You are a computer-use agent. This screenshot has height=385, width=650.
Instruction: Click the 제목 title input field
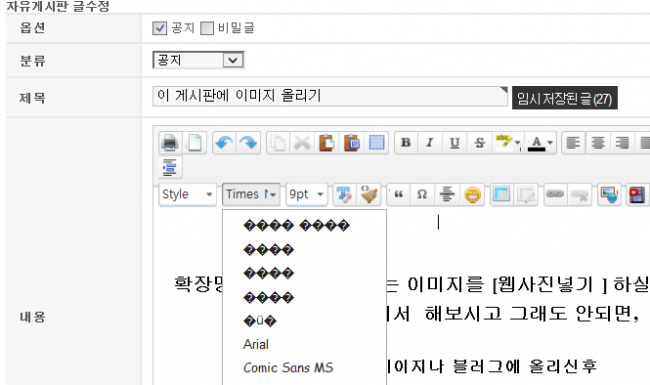pos(330,96)
